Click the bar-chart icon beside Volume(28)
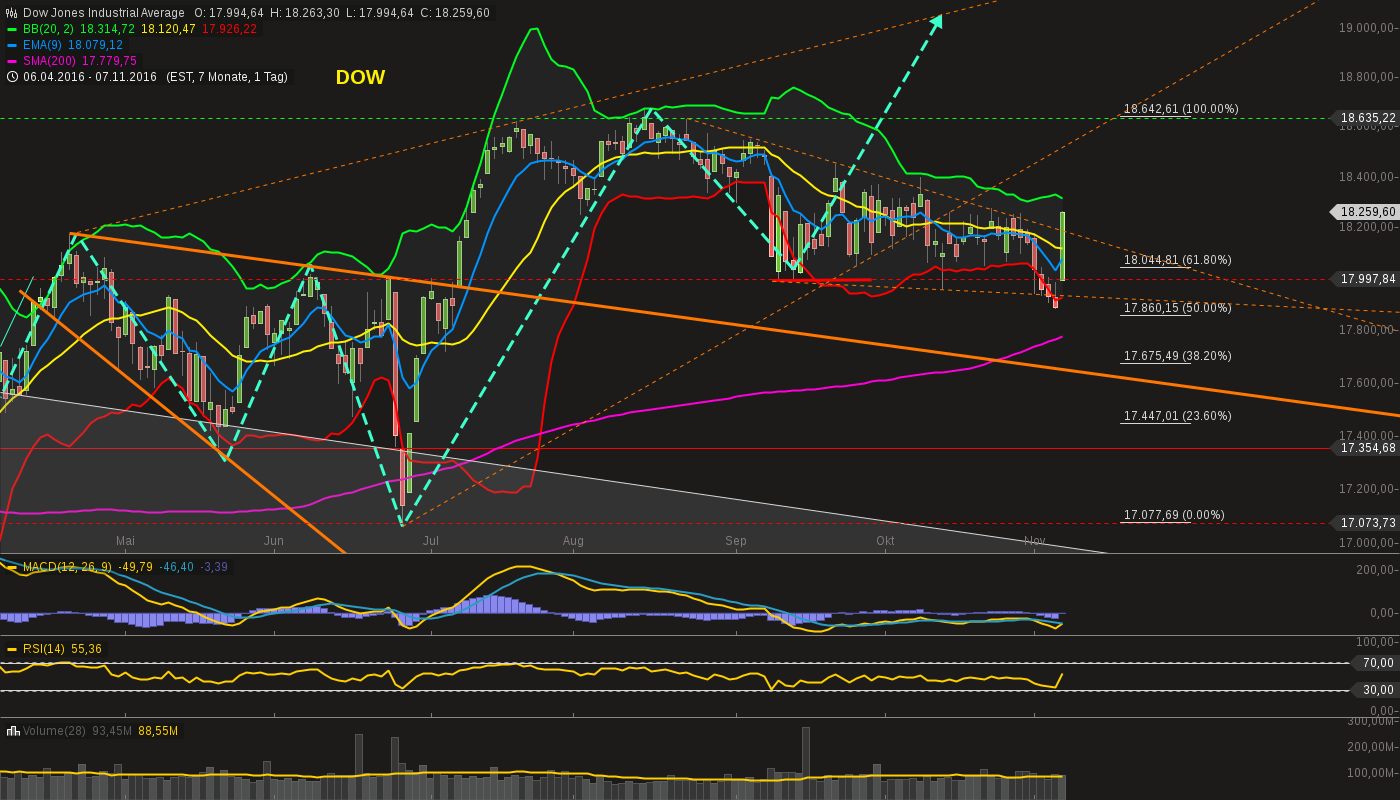 13,731
